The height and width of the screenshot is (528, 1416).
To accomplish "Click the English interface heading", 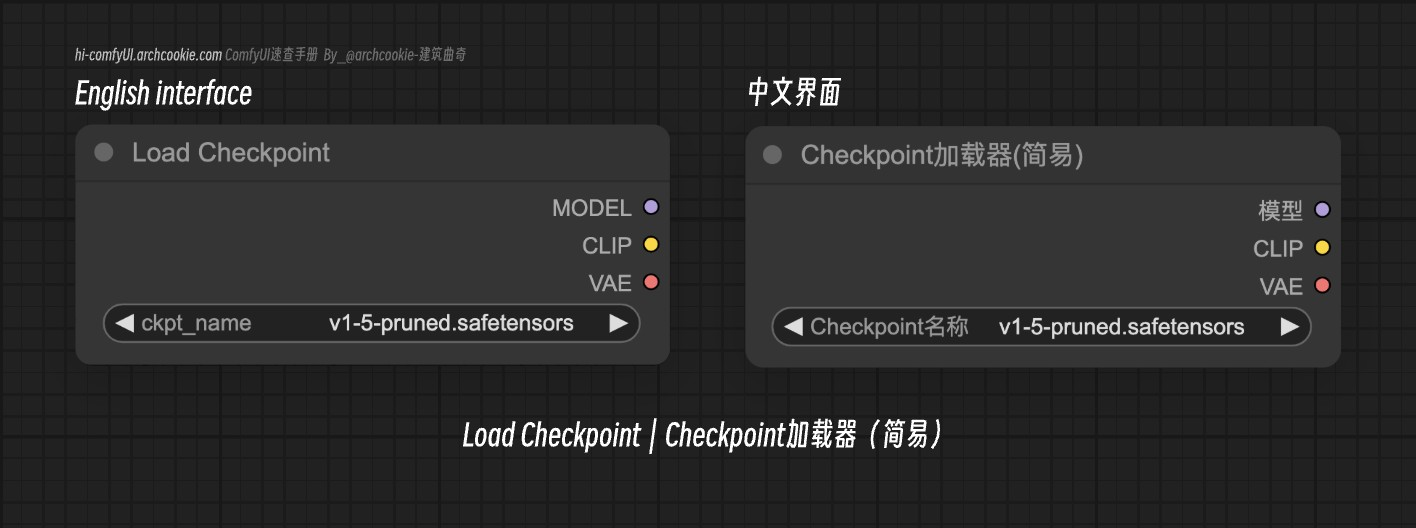I will point(163,93).
